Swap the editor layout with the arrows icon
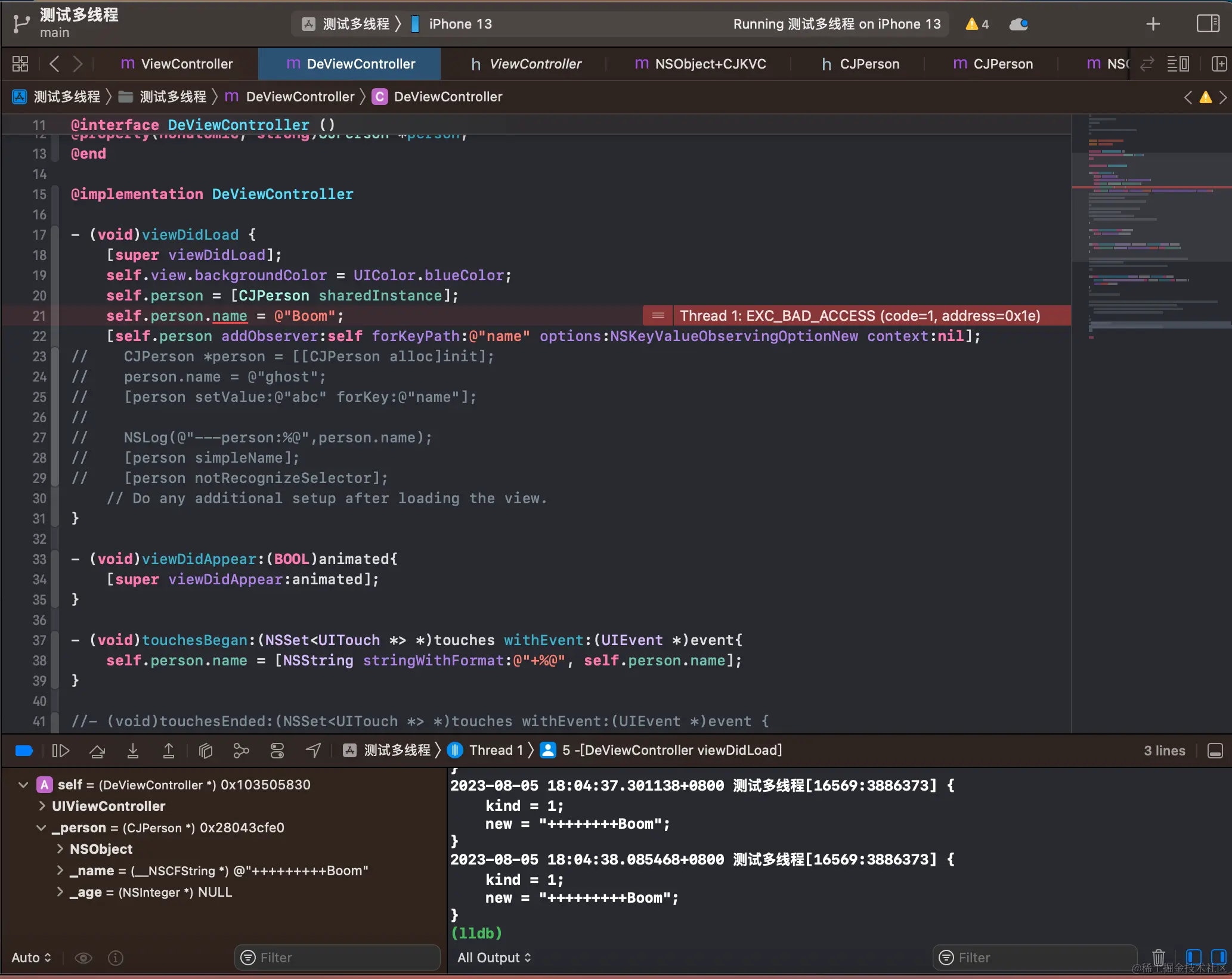The height and width of the screenshot is (979, 1232). pyautogui.click(x=1147, y=64)
